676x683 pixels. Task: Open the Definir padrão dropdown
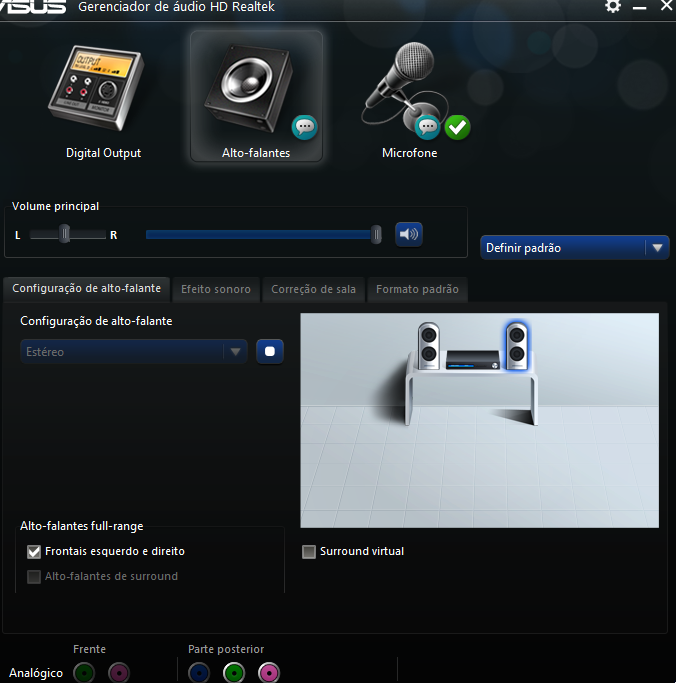pyautogui.click(x=575, y=248)
